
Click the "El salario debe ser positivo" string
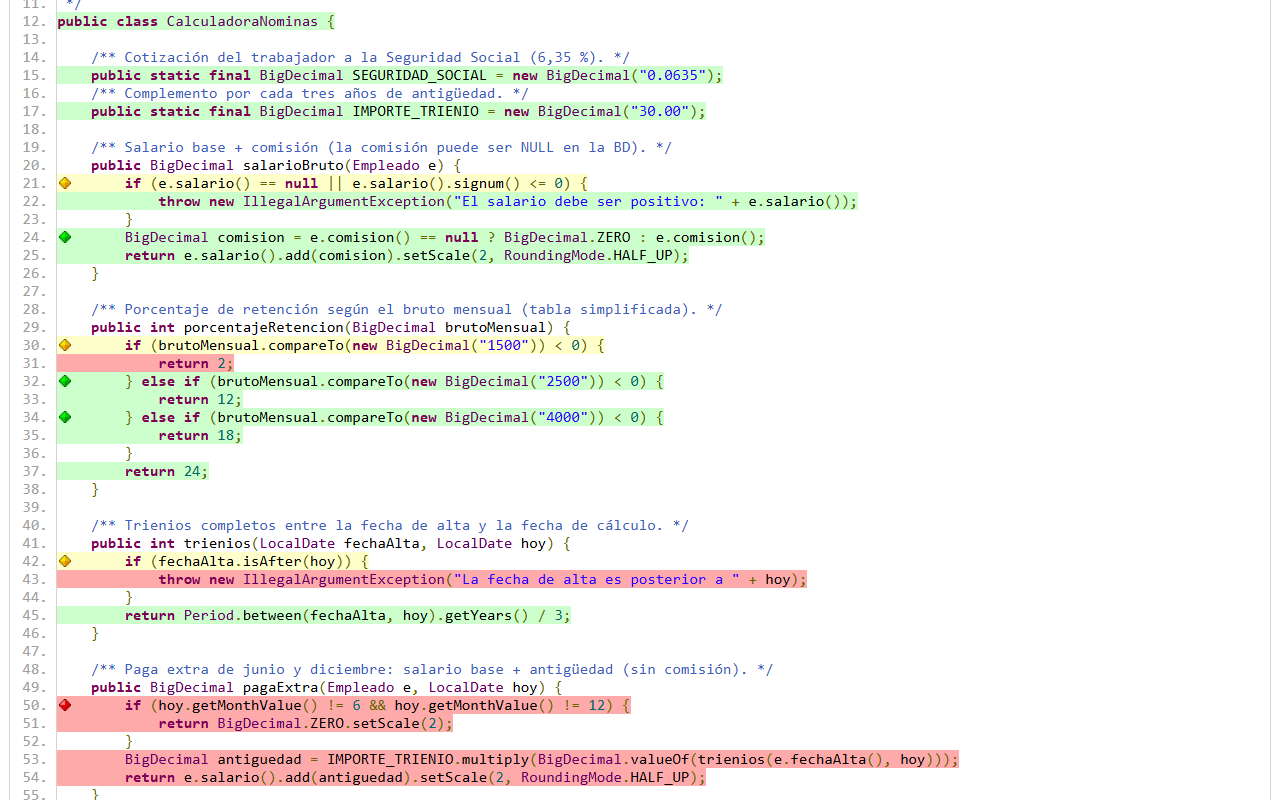click(587, 201)
